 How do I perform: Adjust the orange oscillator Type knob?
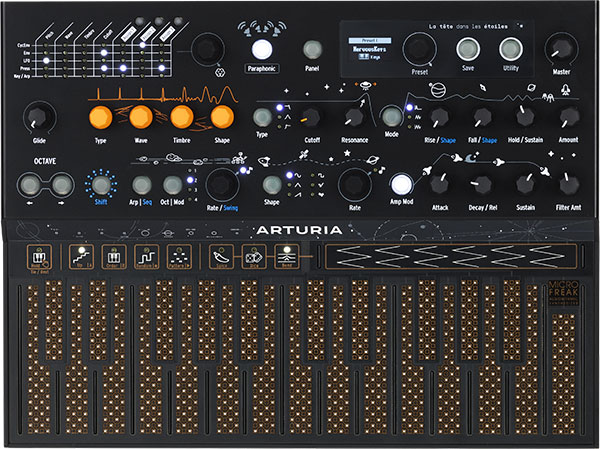(x=101, y=117)
